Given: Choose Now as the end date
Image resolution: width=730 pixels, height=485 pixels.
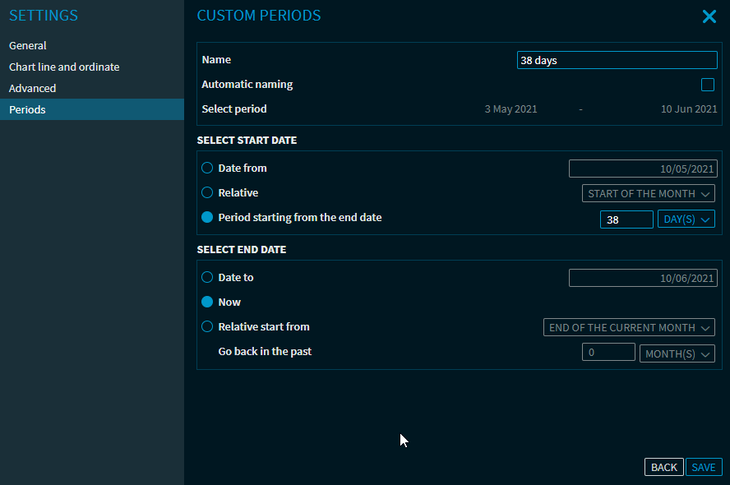Looking at the screenshot, I should (207, 302).
